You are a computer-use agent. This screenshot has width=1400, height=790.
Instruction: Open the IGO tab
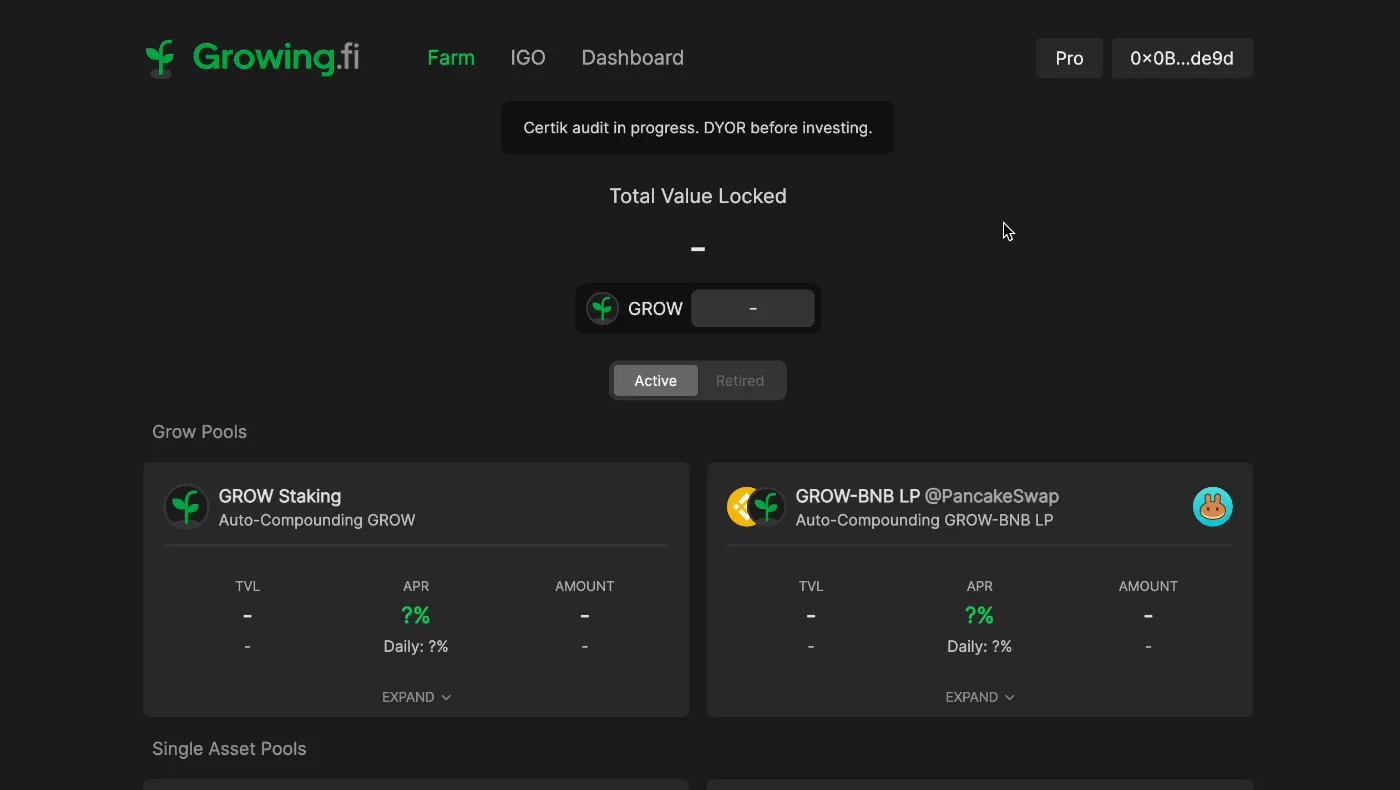pyautogui.click(x=528, y=58)
